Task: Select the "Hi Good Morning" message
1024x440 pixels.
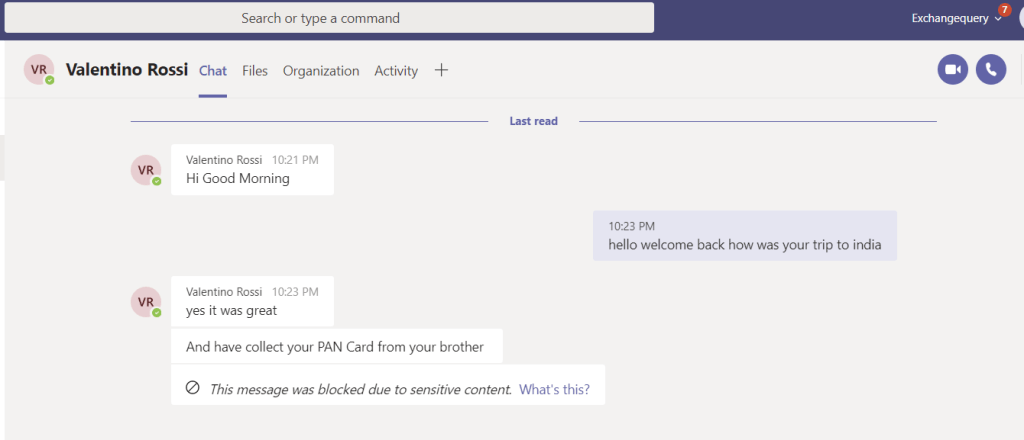Action: point(238,179)
